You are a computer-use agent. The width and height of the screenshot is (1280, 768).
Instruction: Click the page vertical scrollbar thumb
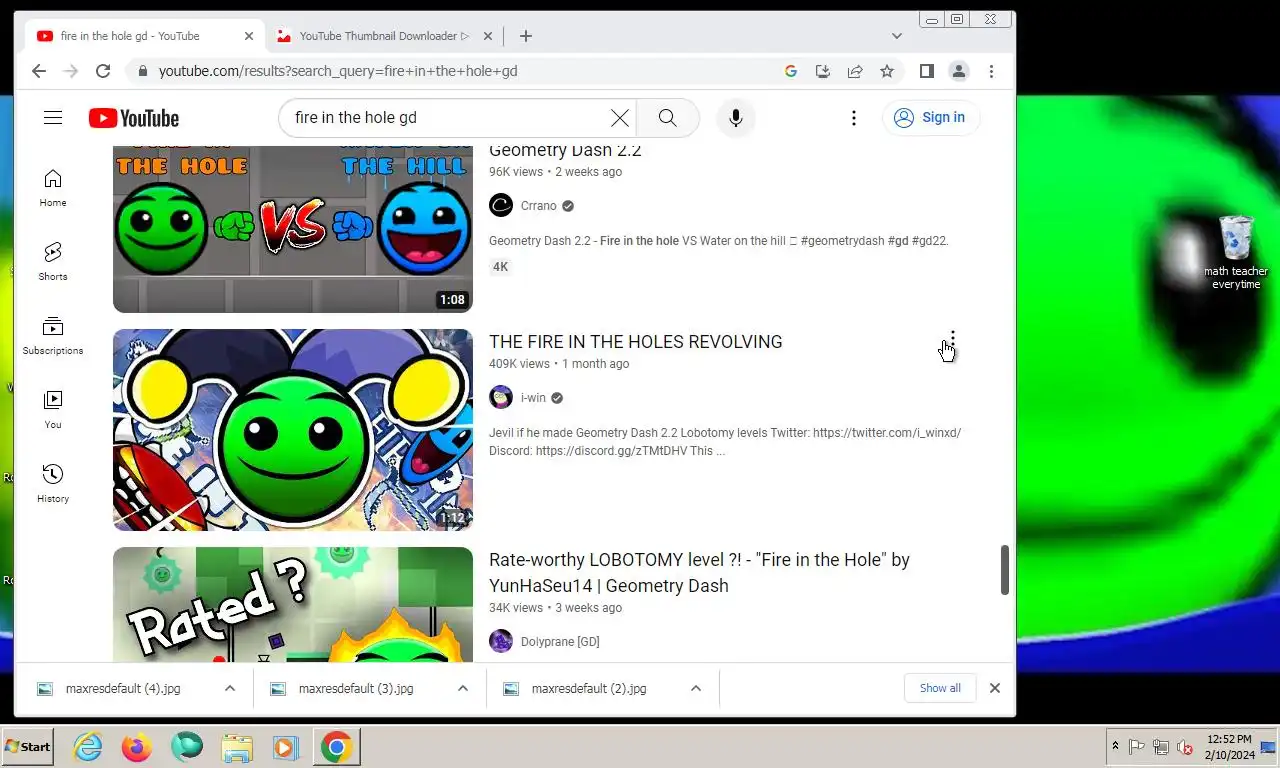click(x=1005, y=570)
